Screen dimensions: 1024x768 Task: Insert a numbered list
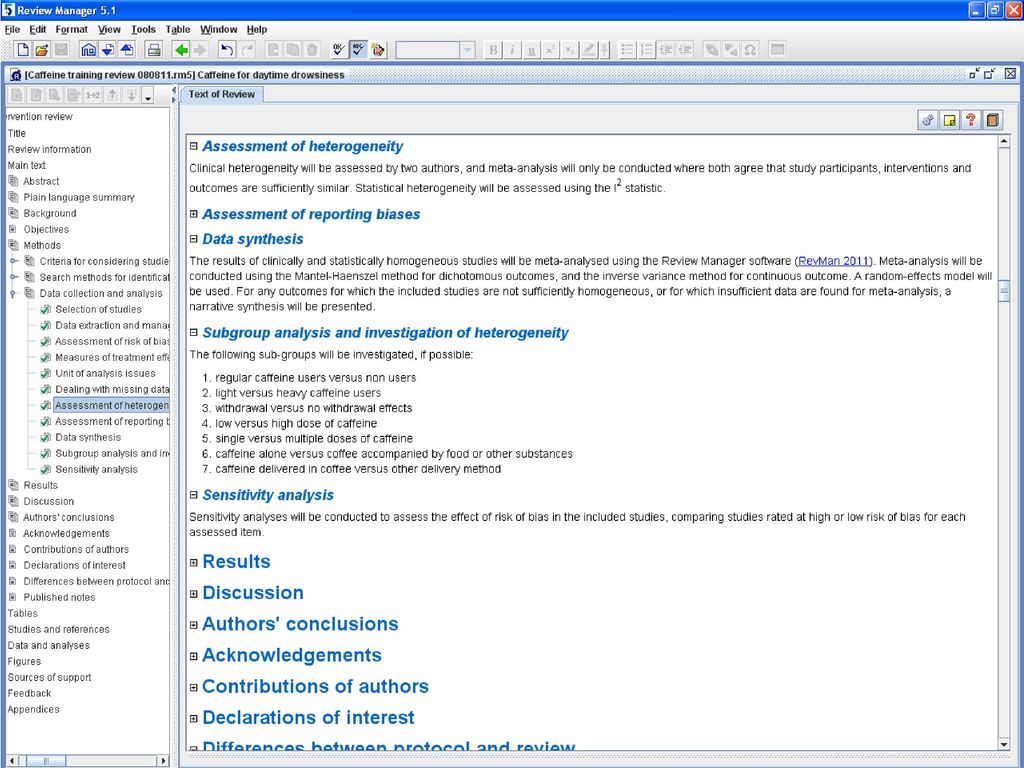(x=647, y=50)
